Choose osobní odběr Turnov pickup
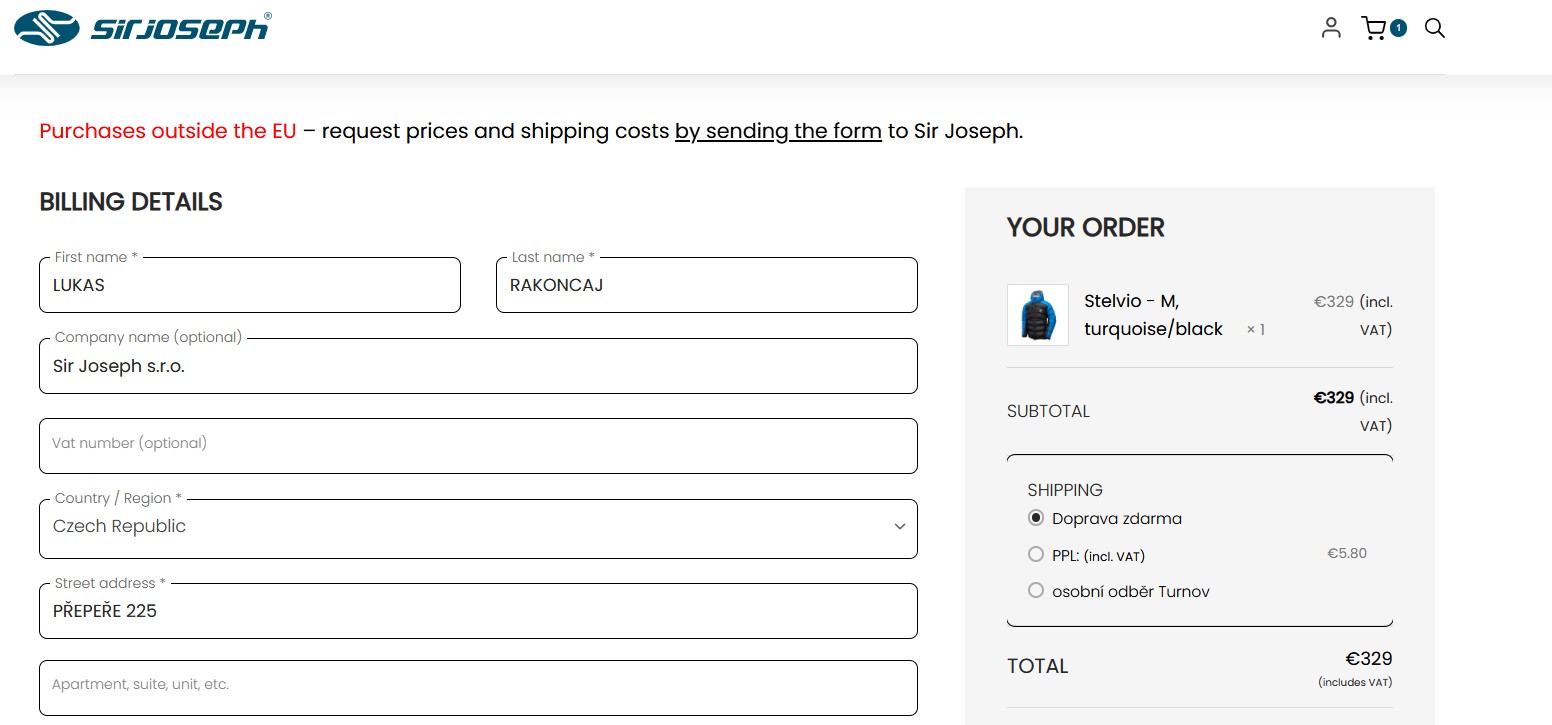Screen dimensions: 1552x725 (1036, 591)
